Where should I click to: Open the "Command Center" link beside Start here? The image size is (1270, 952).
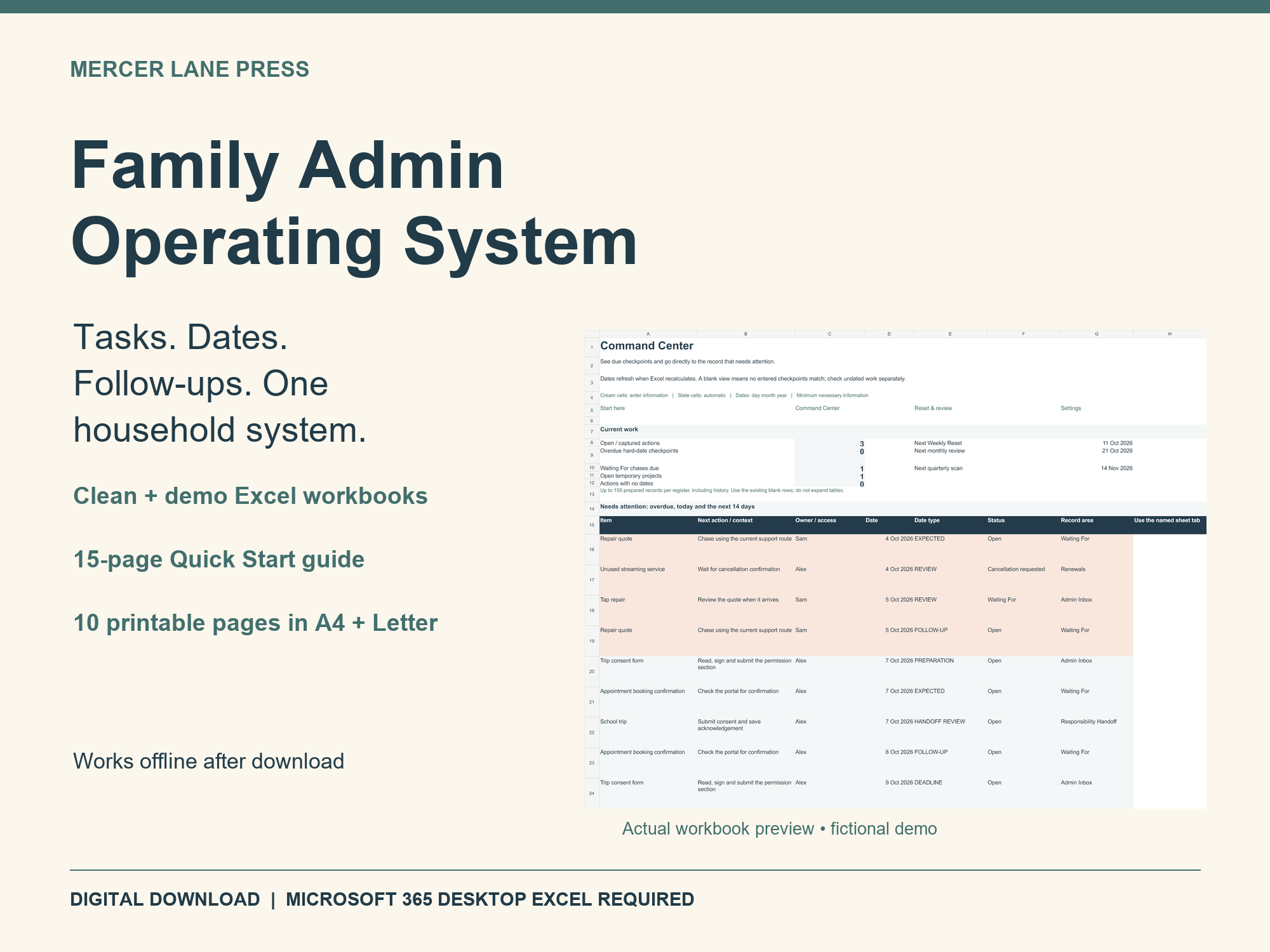point(817,408)
